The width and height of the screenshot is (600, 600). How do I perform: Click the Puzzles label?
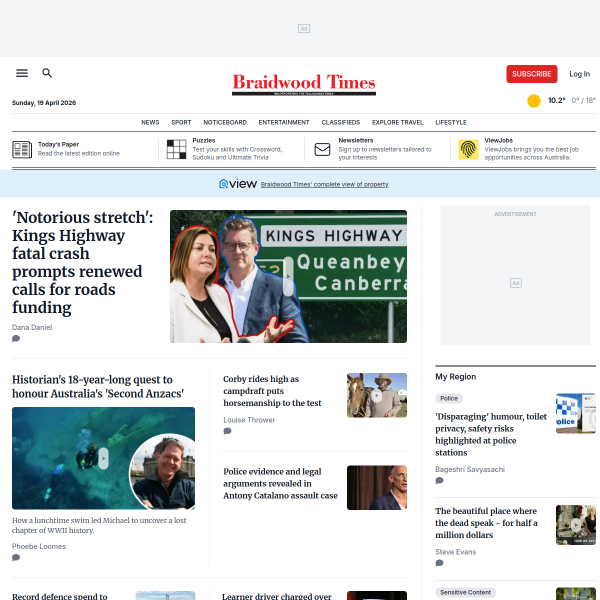[x=204, y=141]
